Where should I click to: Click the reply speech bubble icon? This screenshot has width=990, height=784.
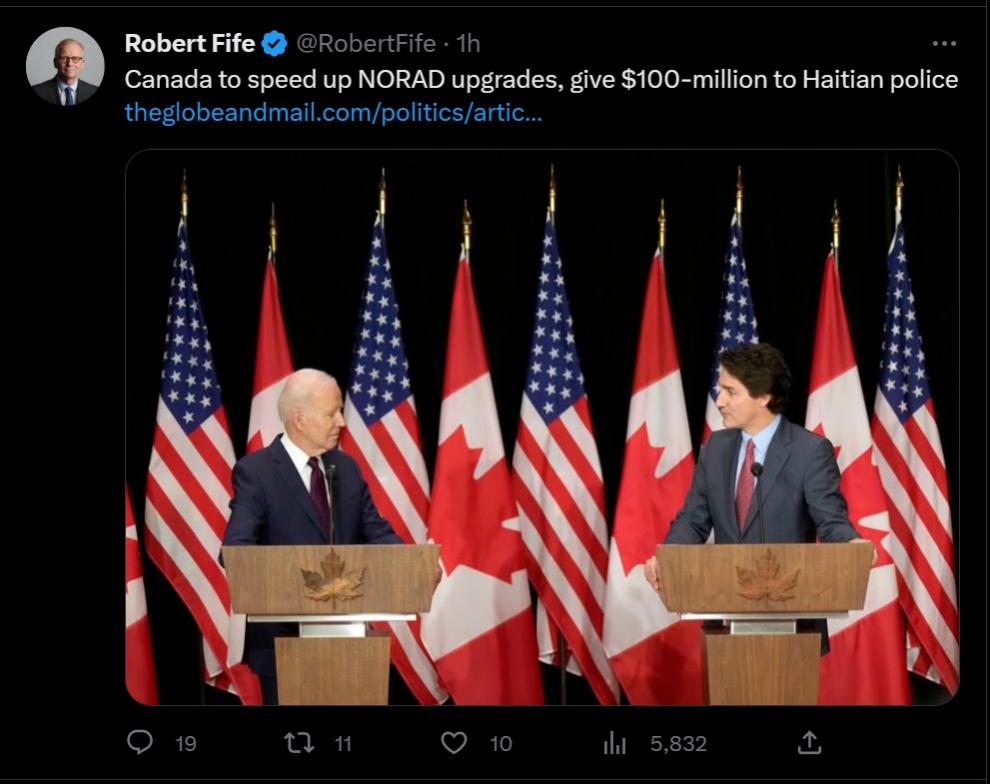pyautogui.click(x=141, y=742)
